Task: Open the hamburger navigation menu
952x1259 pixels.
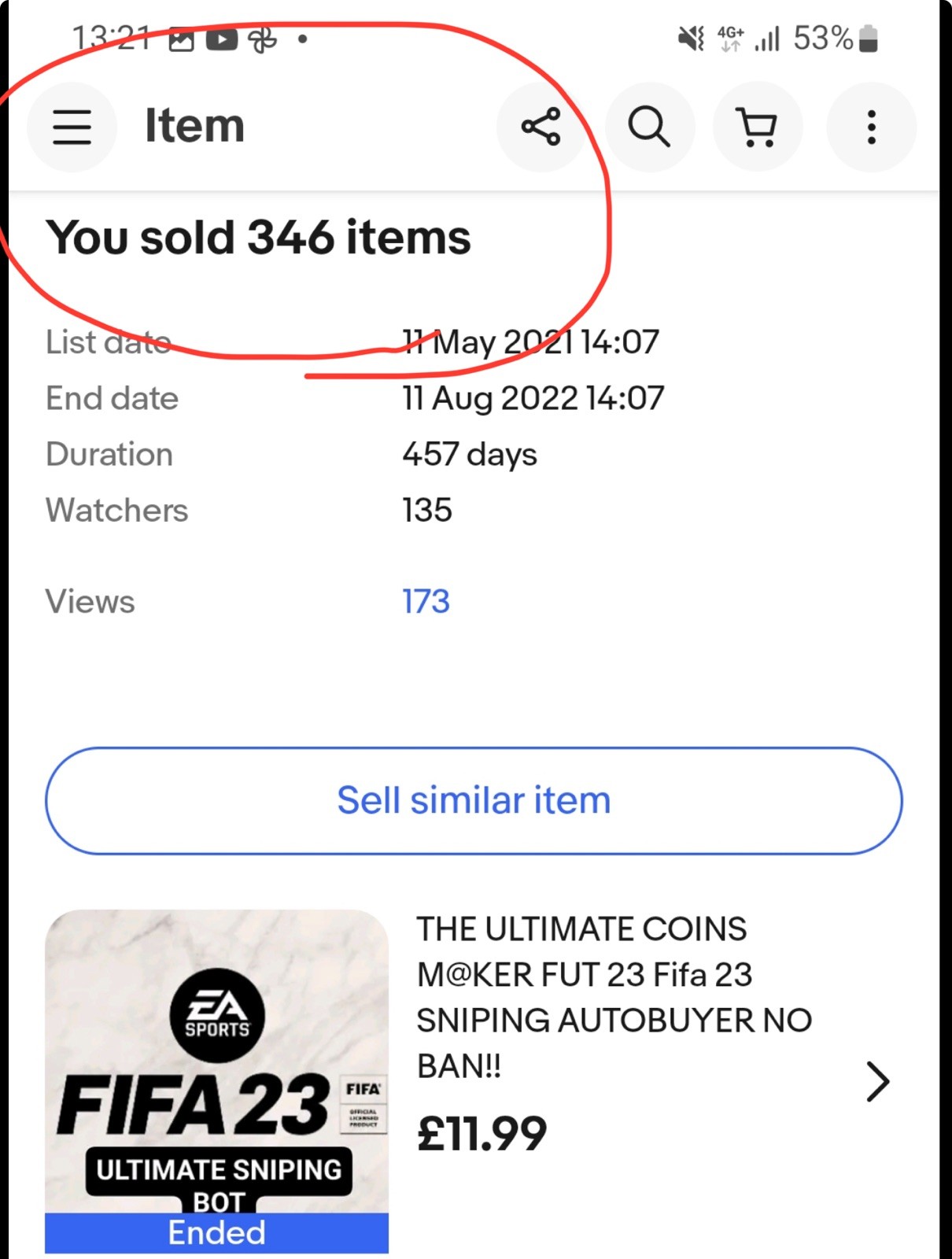Action: coord(72,127)
